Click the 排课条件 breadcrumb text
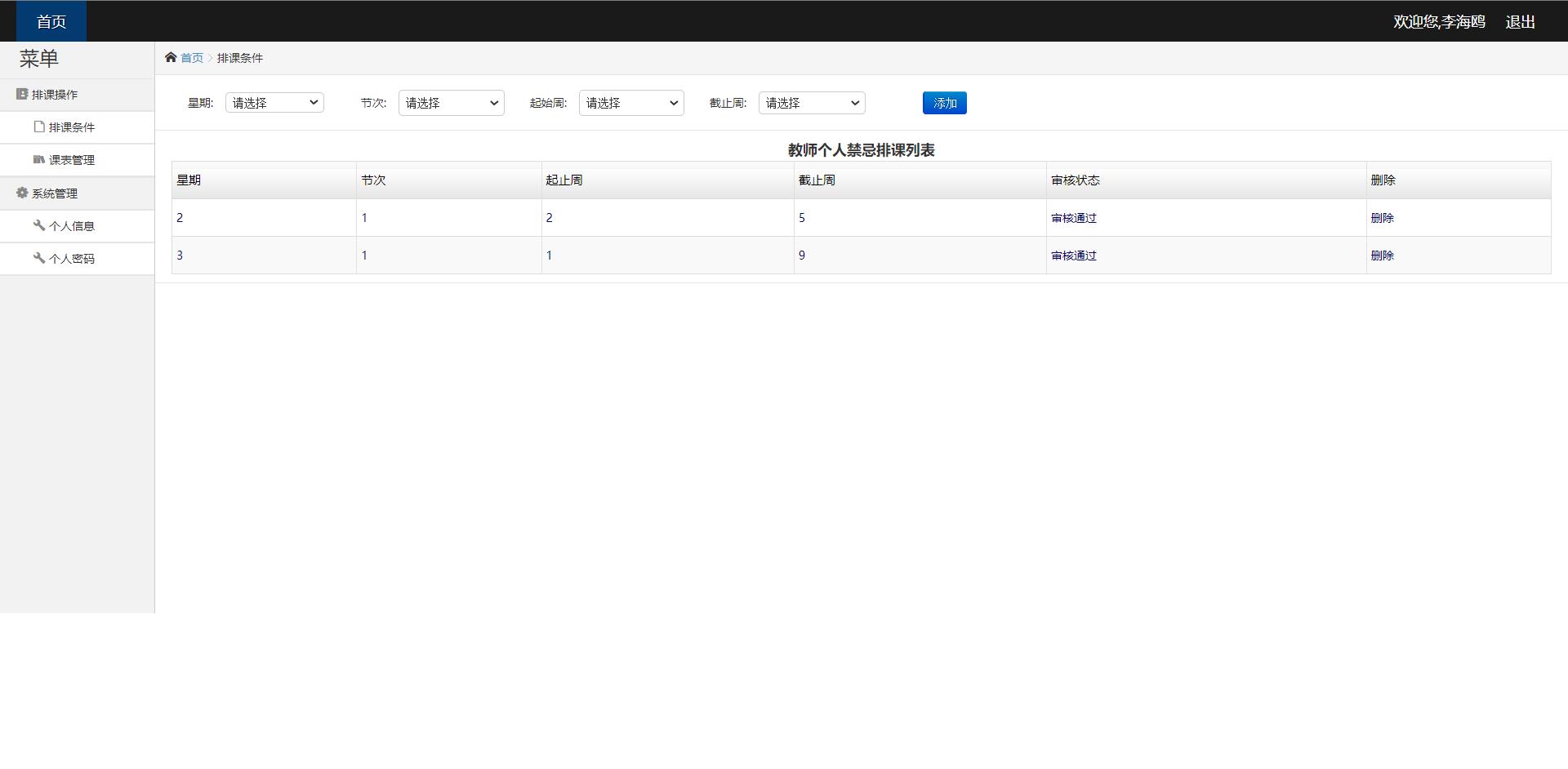The image size is (1568, 769). pyautogui.click(x=240, y=58)
